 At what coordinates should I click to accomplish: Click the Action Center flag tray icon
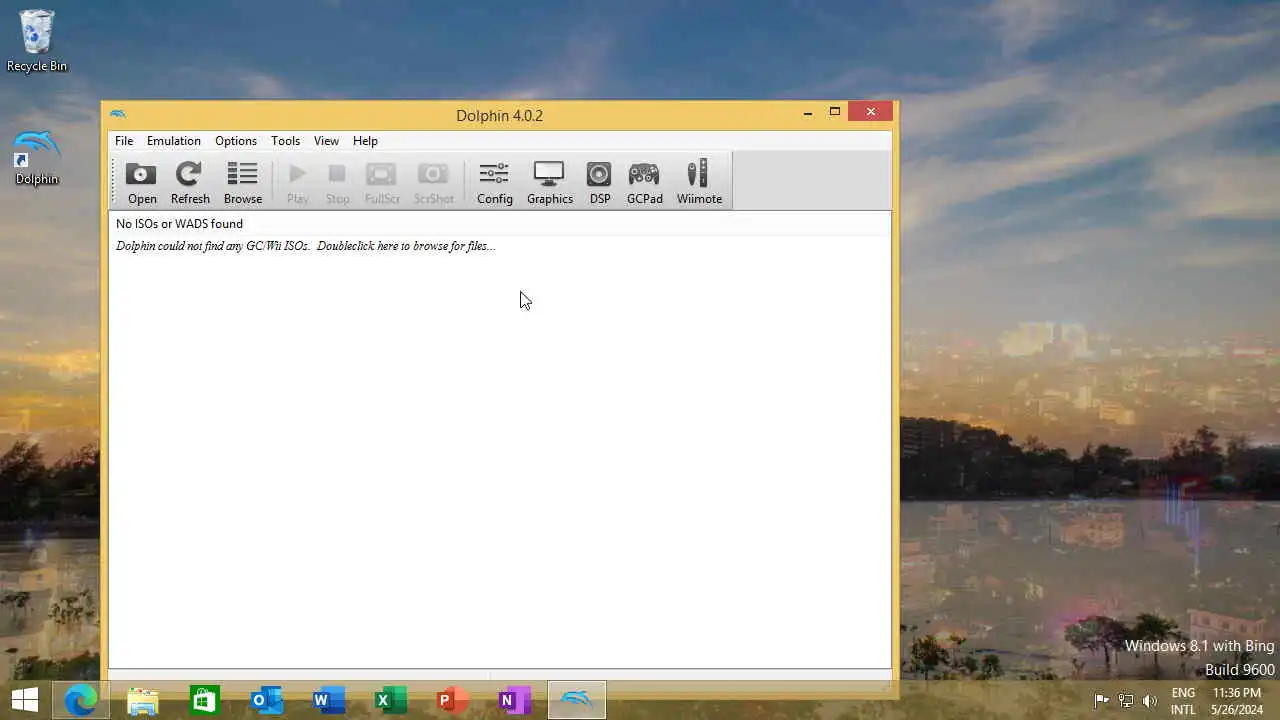1101,701
